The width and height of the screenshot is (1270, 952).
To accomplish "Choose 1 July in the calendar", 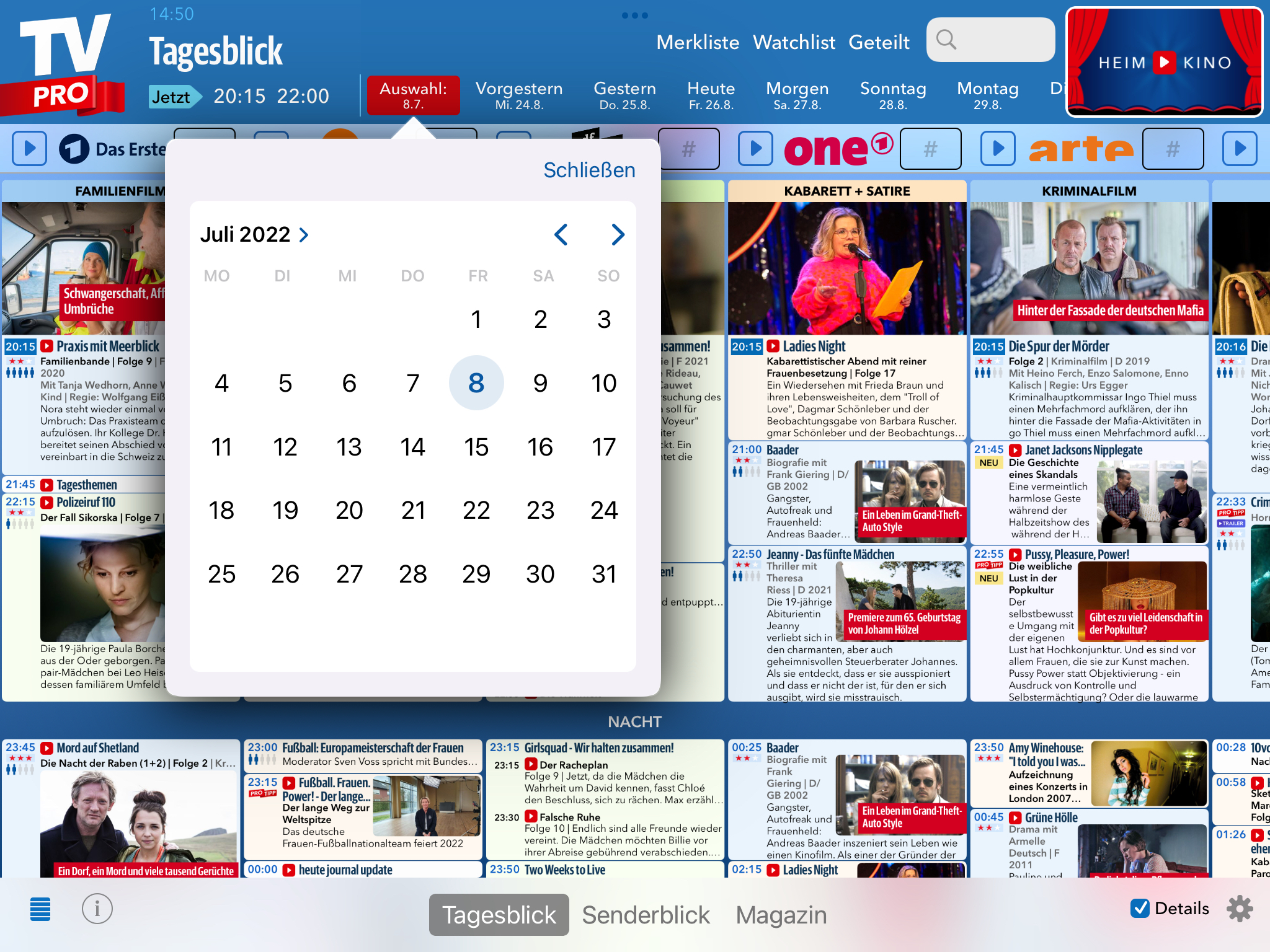I will point(476,319).
